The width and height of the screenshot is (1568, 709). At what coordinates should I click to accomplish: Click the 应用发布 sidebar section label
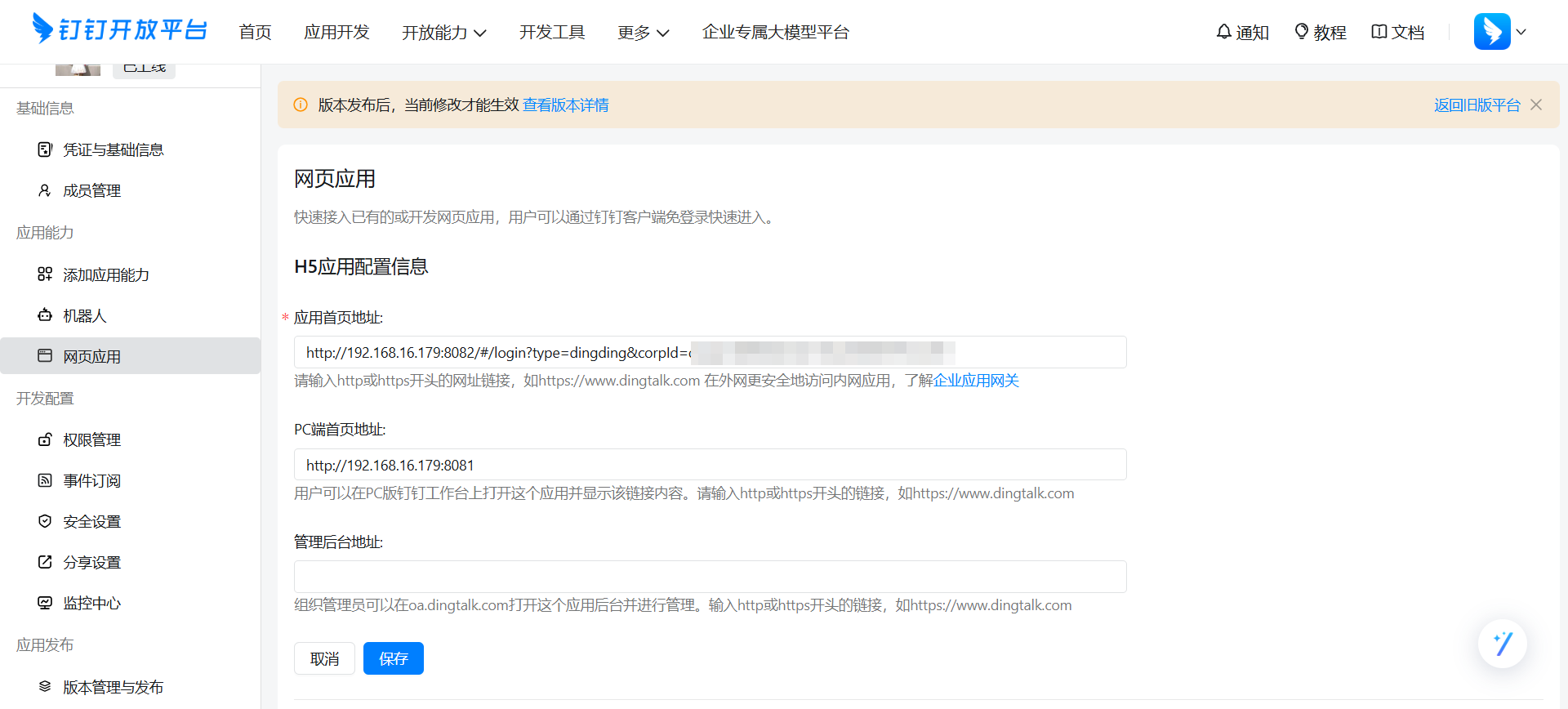[45, 645]
